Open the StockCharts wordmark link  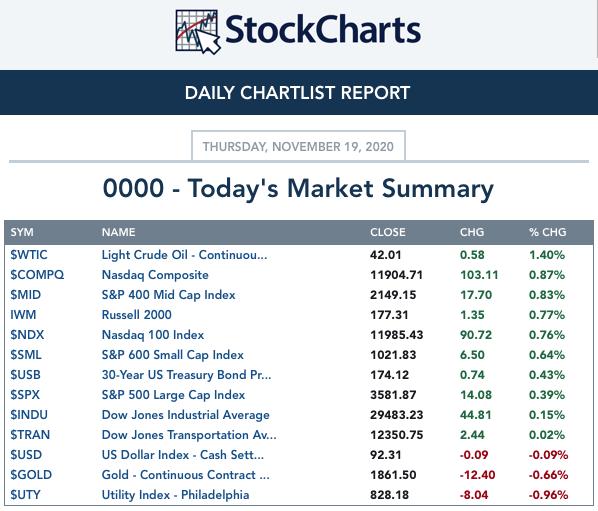(x=323, y=30)
